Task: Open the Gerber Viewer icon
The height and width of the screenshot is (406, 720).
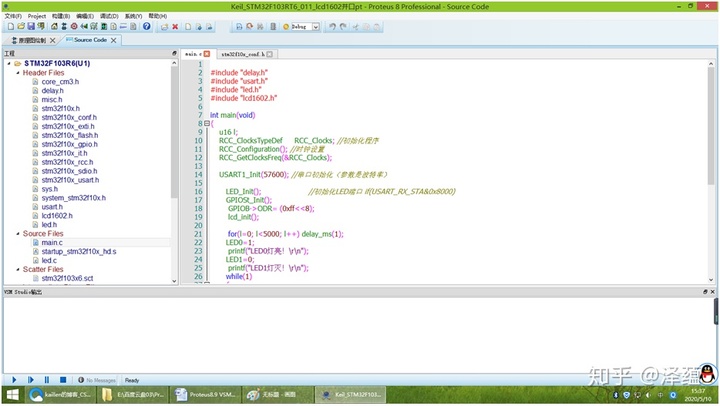Action: (94, 27)
